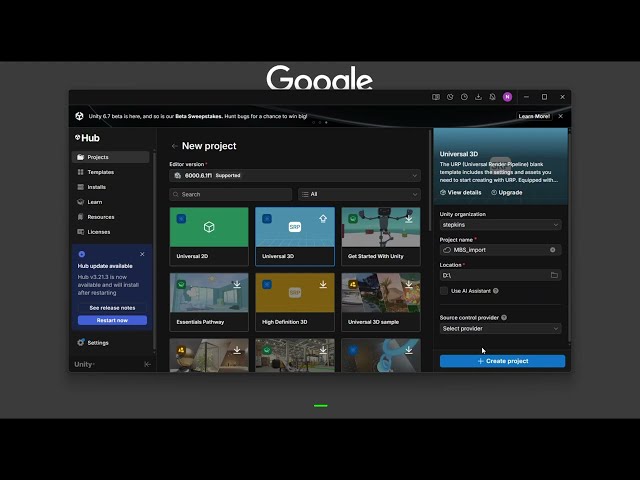Download the High Definition 3D template
The width and height of the screenshot is (640, 480).
click(323, 284)
